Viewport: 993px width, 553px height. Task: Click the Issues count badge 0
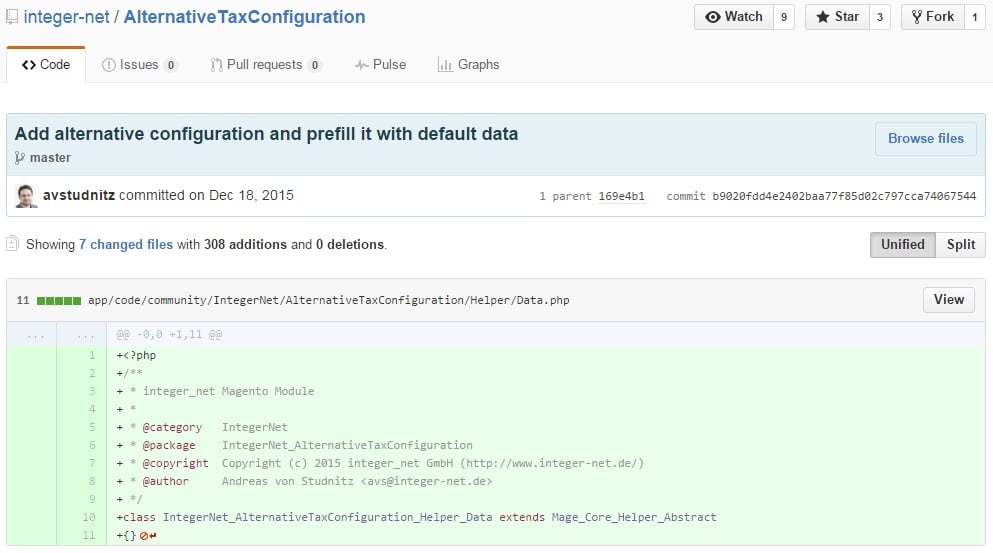tap(170, 65)
